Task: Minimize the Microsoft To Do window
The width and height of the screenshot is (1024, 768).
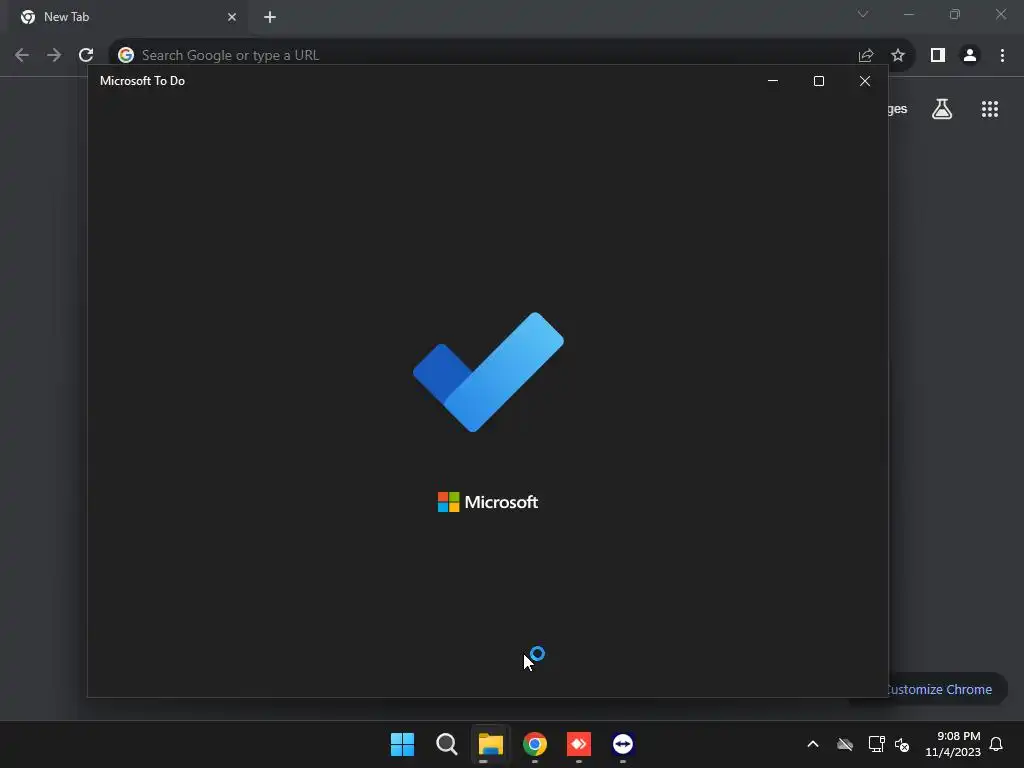Action: coord(773,81)
